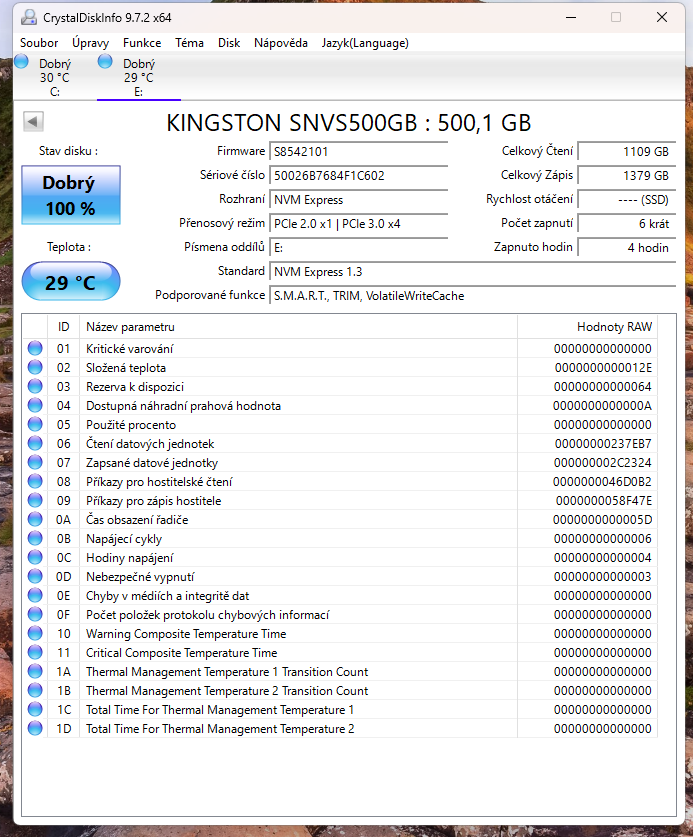This screenshot has width=693, height=837.
Task: Click the Standard field NVM Express 1.3
Action: [472, 272]
